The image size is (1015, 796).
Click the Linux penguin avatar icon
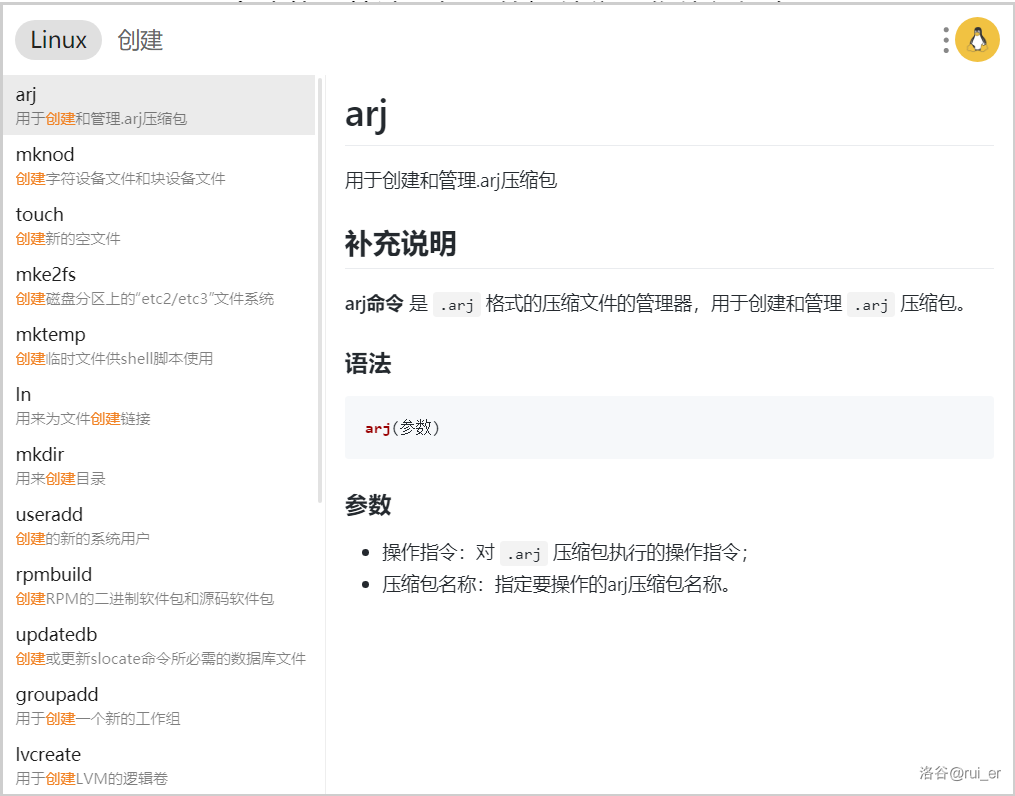tap(977, 40)
